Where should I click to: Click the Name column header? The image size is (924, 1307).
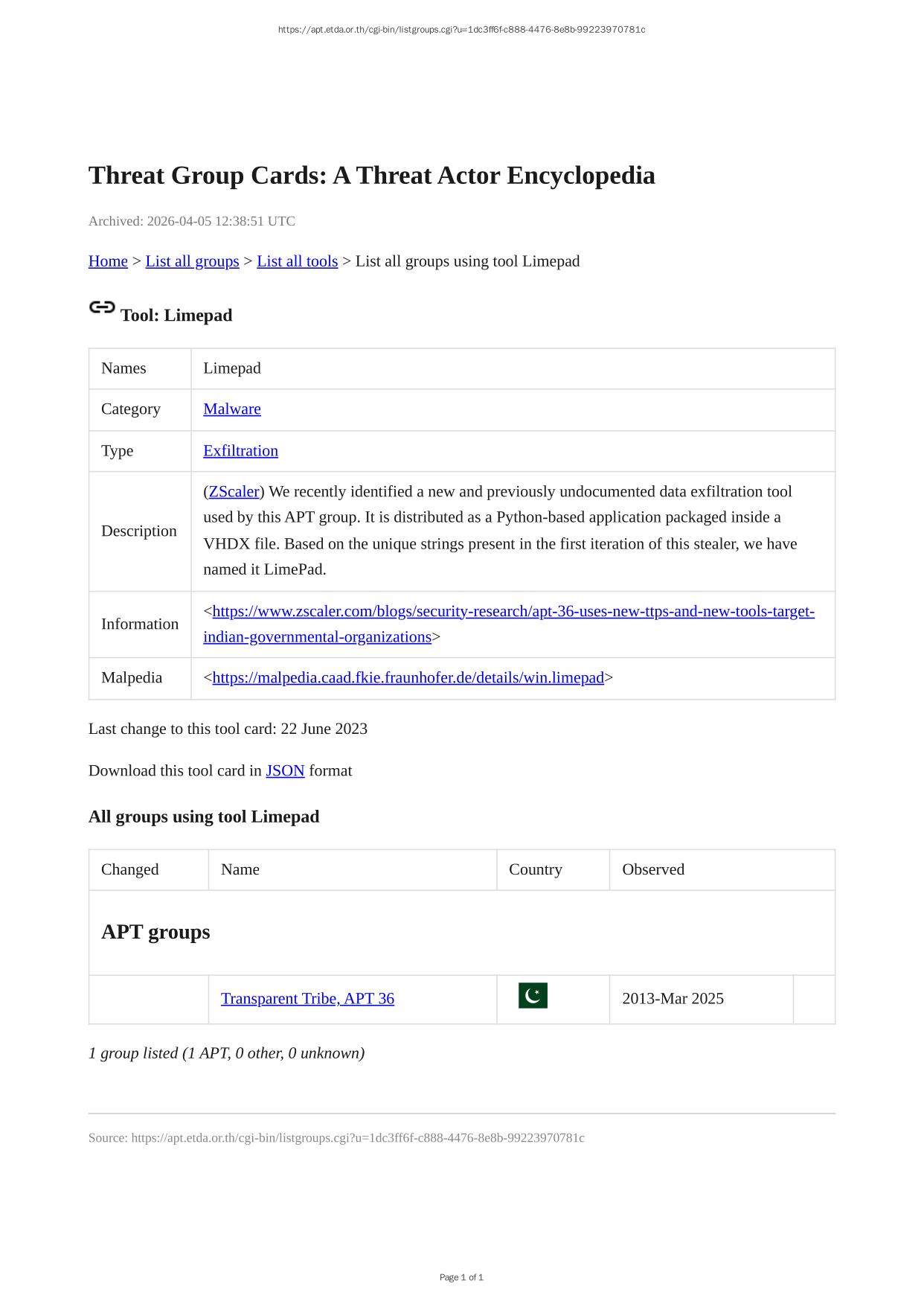point(240,869)
